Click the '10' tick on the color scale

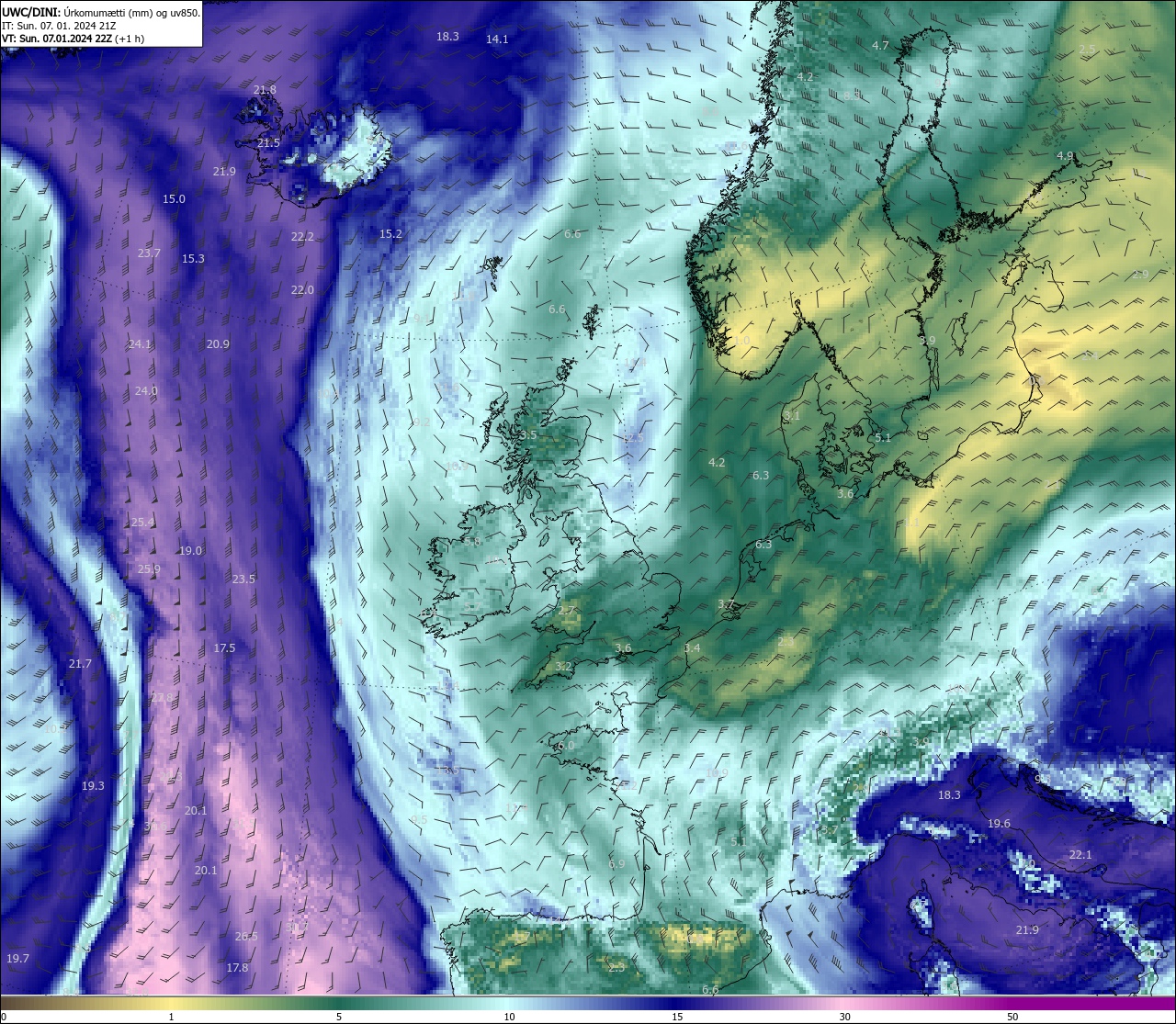coord(508,1017)
